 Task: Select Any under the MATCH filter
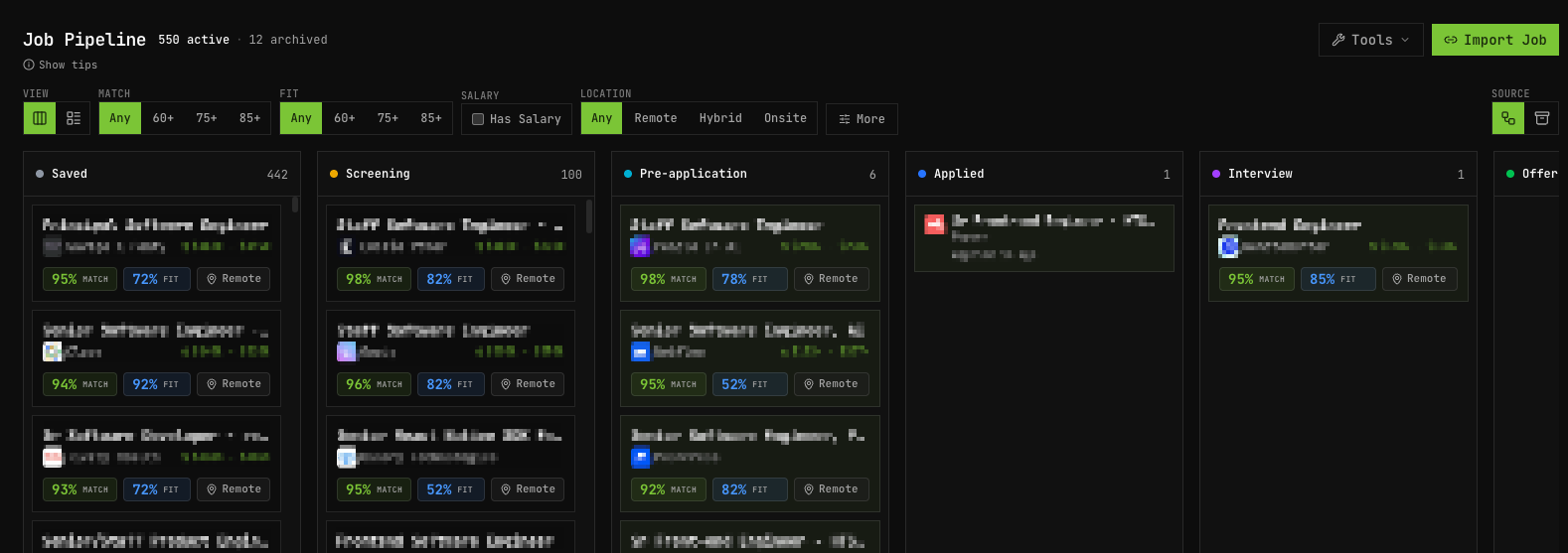coord(120,118)
